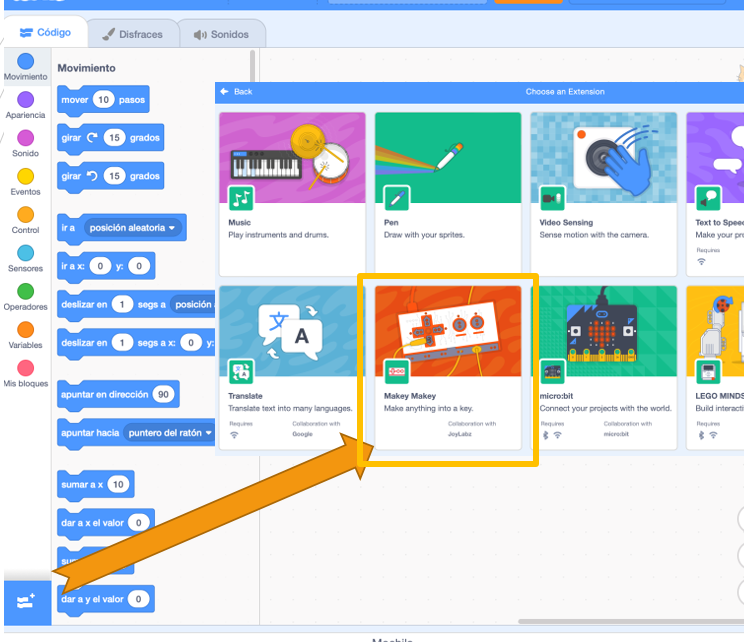Switch to the Sonidos tab
The height and width of the screenshot is (642, 744).
[221, 34]
